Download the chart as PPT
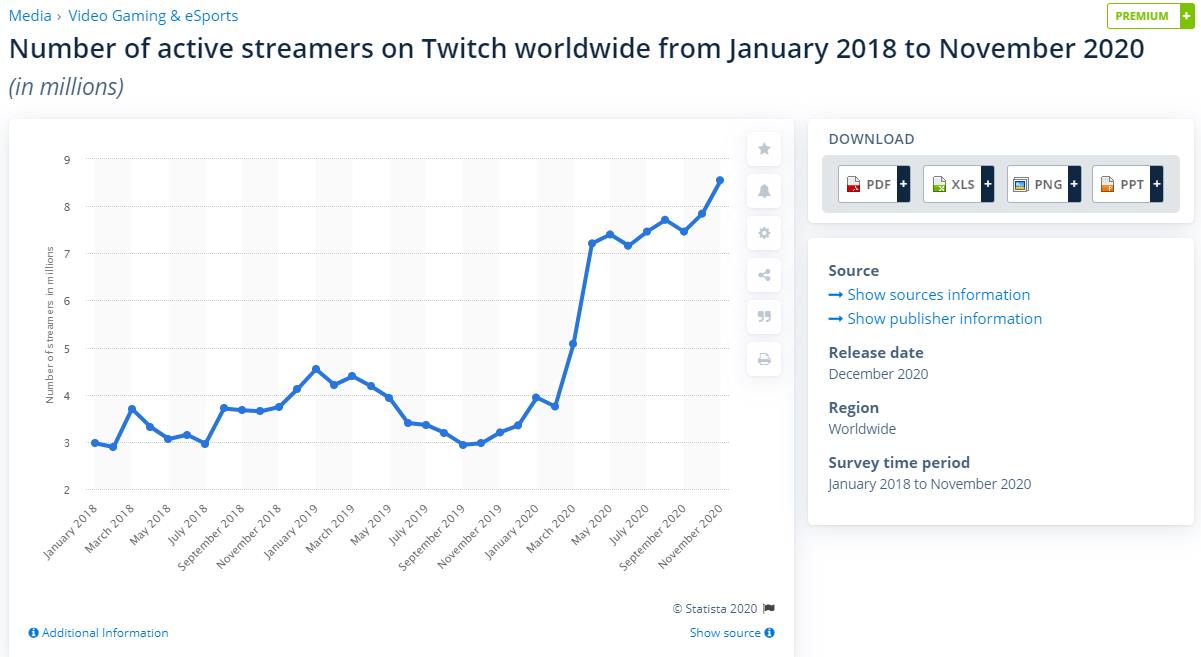Image resolution: width=1201 pixels, height=657 pixels. tap(1127, 184)
